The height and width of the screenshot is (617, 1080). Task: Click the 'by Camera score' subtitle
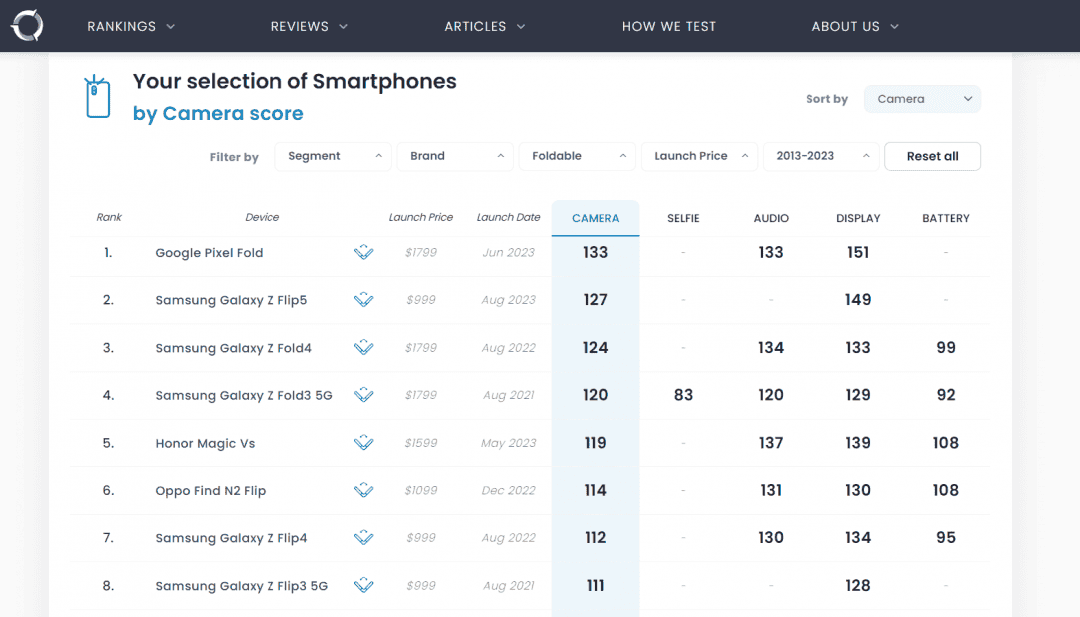tap(218, 114)
